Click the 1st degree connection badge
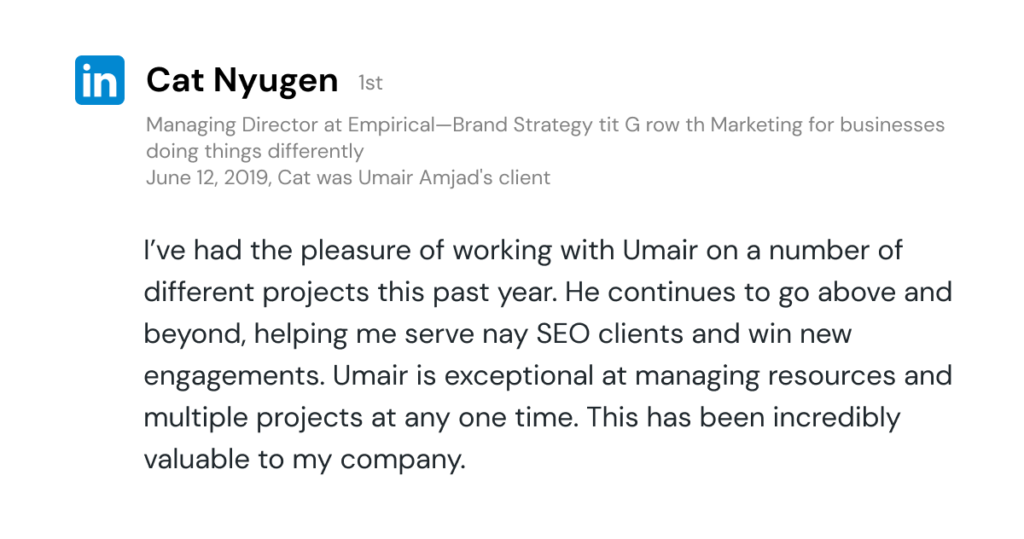 pyautogui.click(x=370, y=84)
